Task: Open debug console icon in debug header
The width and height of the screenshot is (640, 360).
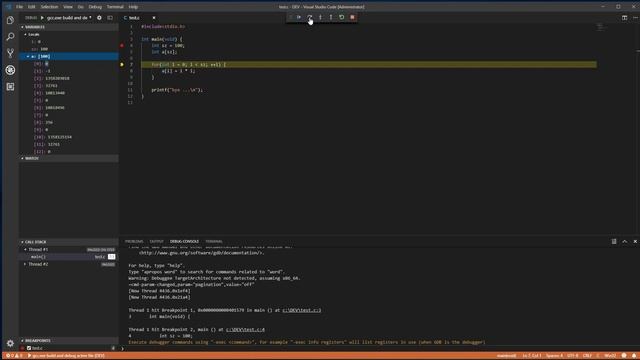Action: 110,18
